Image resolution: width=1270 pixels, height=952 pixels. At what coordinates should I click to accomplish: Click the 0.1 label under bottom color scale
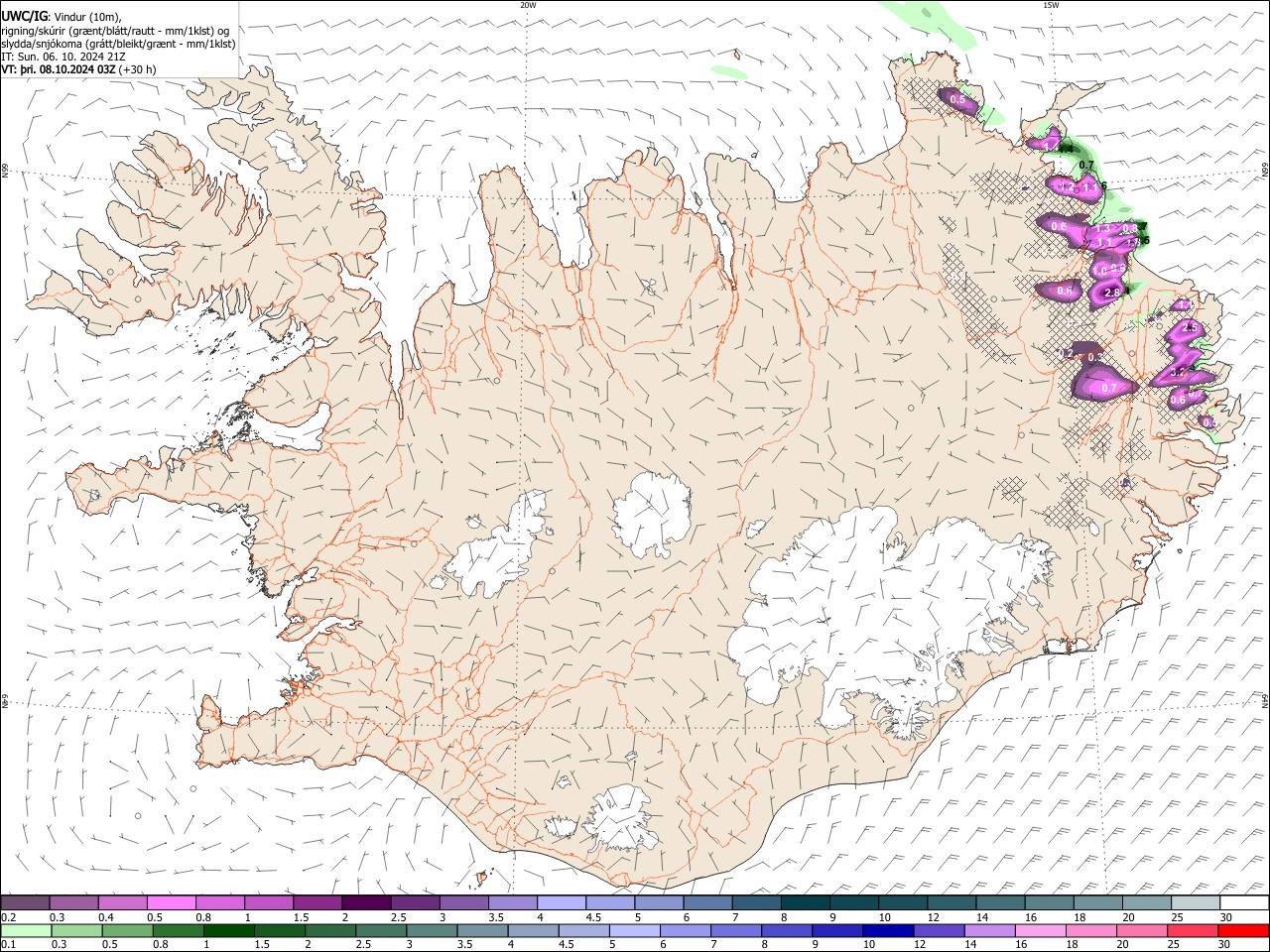click(x=8, y=945)
